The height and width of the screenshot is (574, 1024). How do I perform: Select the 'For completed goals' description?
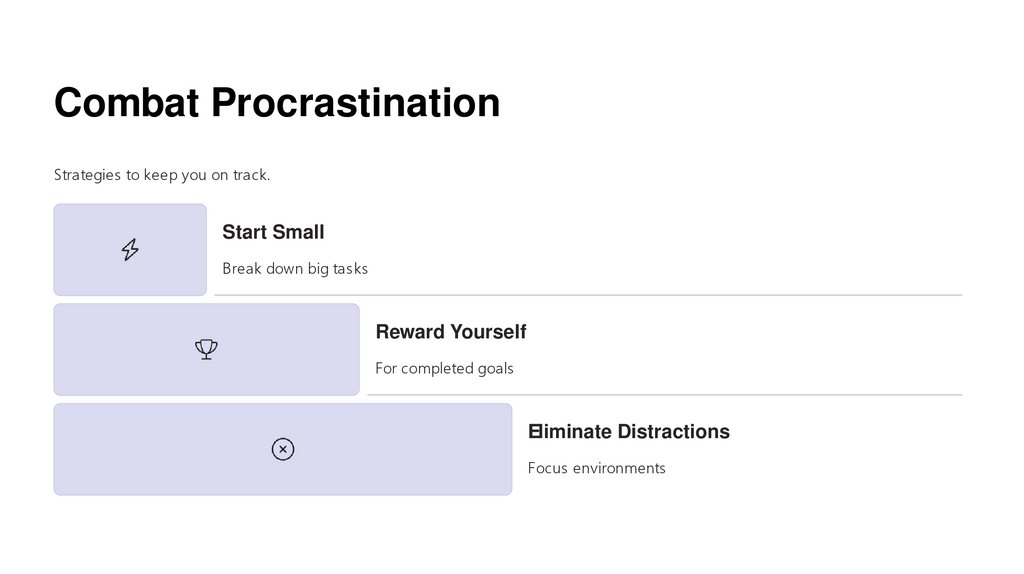[x=444, y=368]
